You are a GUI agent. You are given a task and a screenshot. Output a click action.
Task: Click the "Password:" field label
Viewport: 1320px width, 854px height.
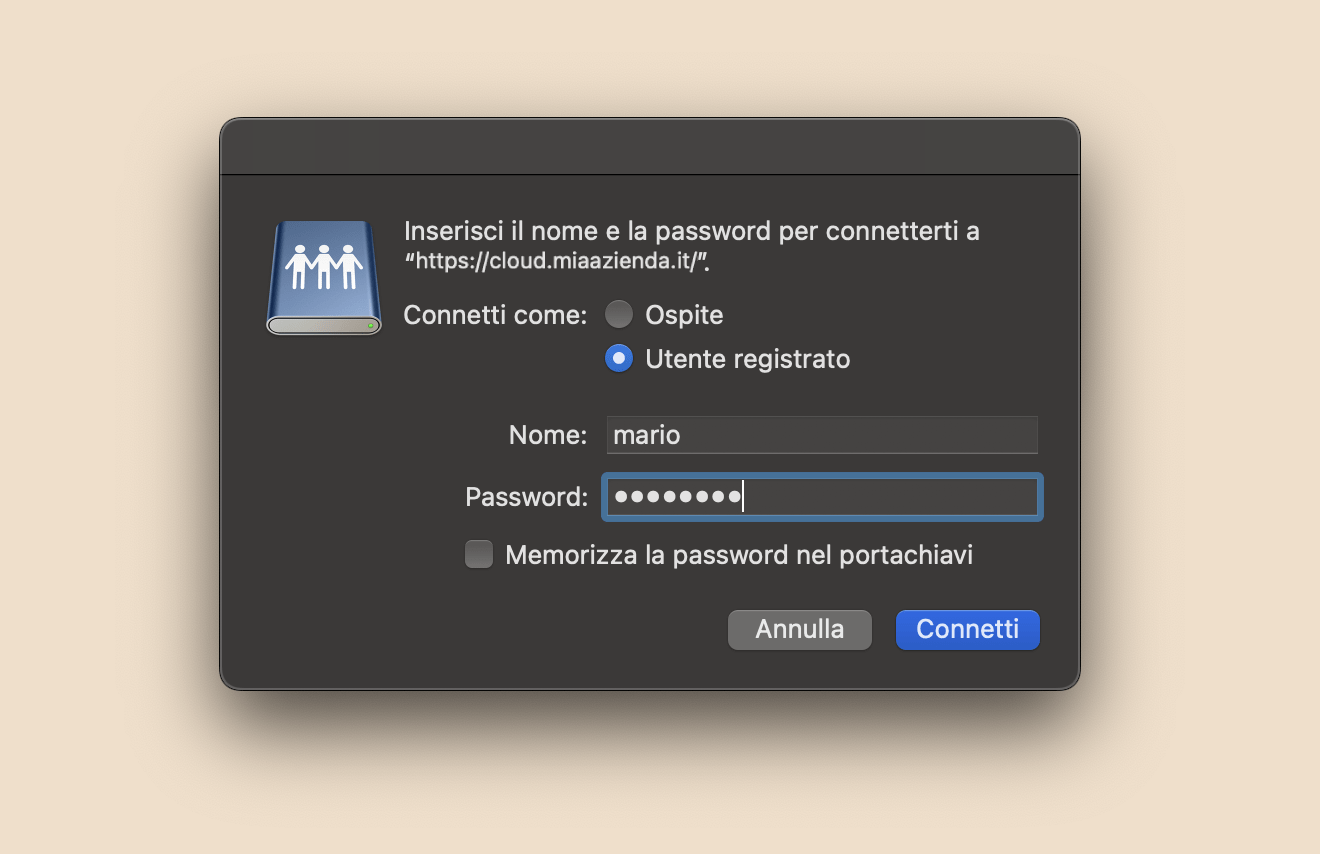point(526,497)
